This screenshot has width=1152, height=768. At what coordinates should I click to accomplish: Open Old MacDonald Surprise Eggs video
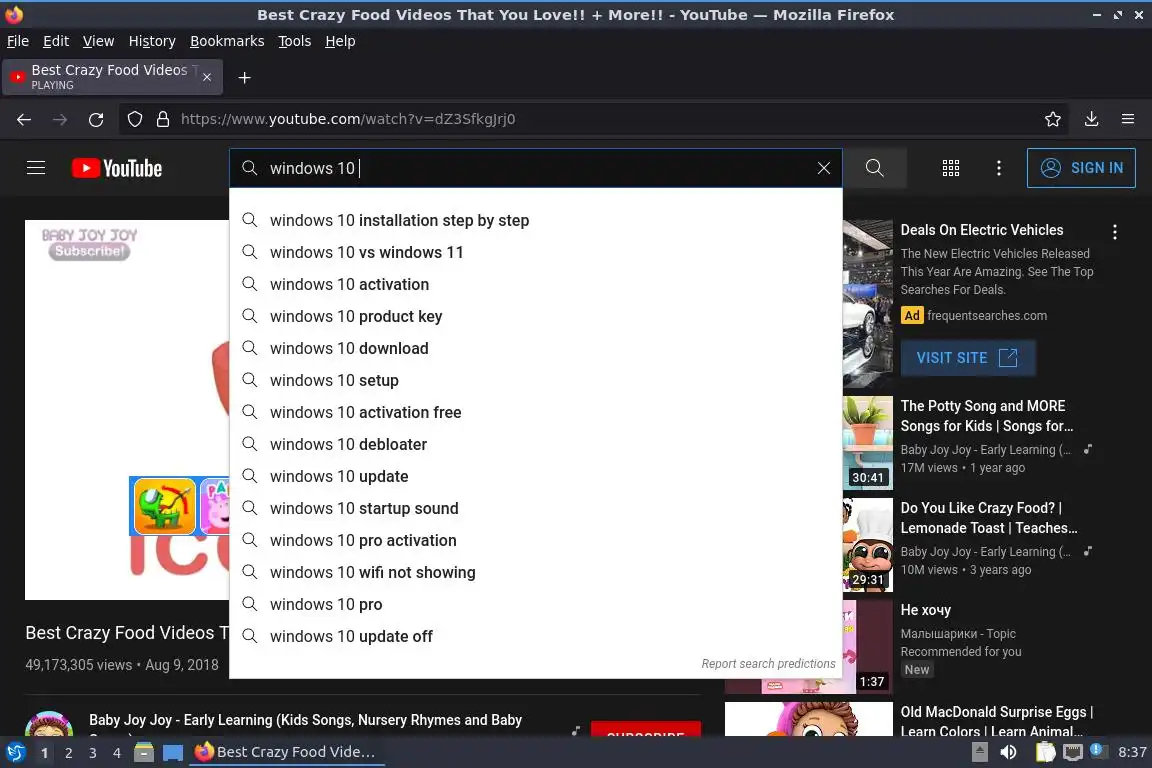pos(996,721)
